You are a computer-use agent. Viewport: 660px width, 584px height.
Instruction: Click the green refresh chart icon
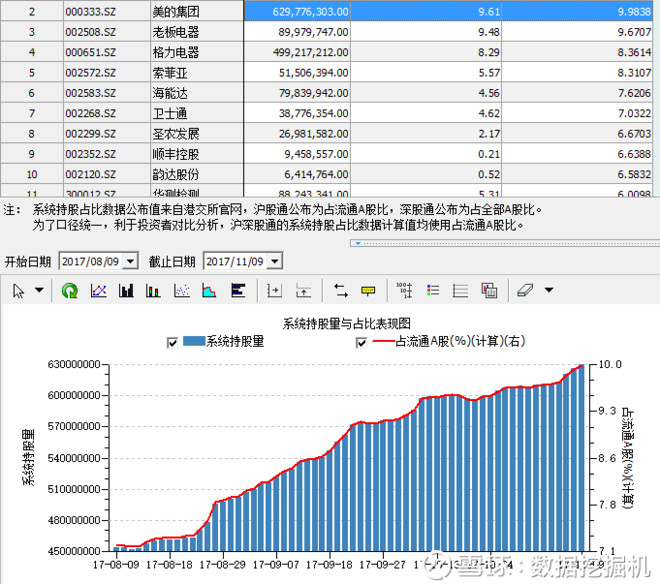69,291
